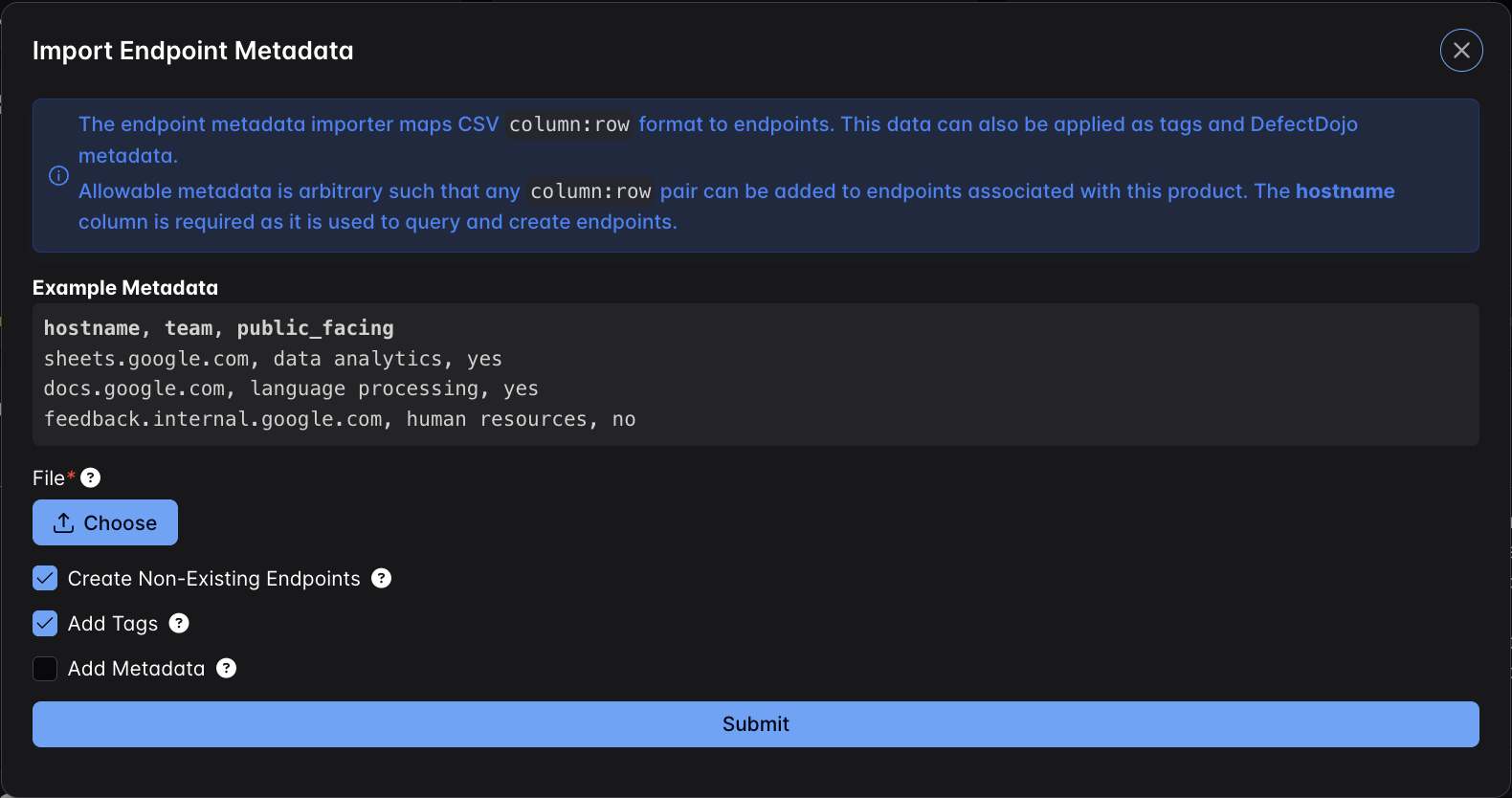1512x798 pixels.
Task: Disable the Add Tags checkbox
Action: 45,624
